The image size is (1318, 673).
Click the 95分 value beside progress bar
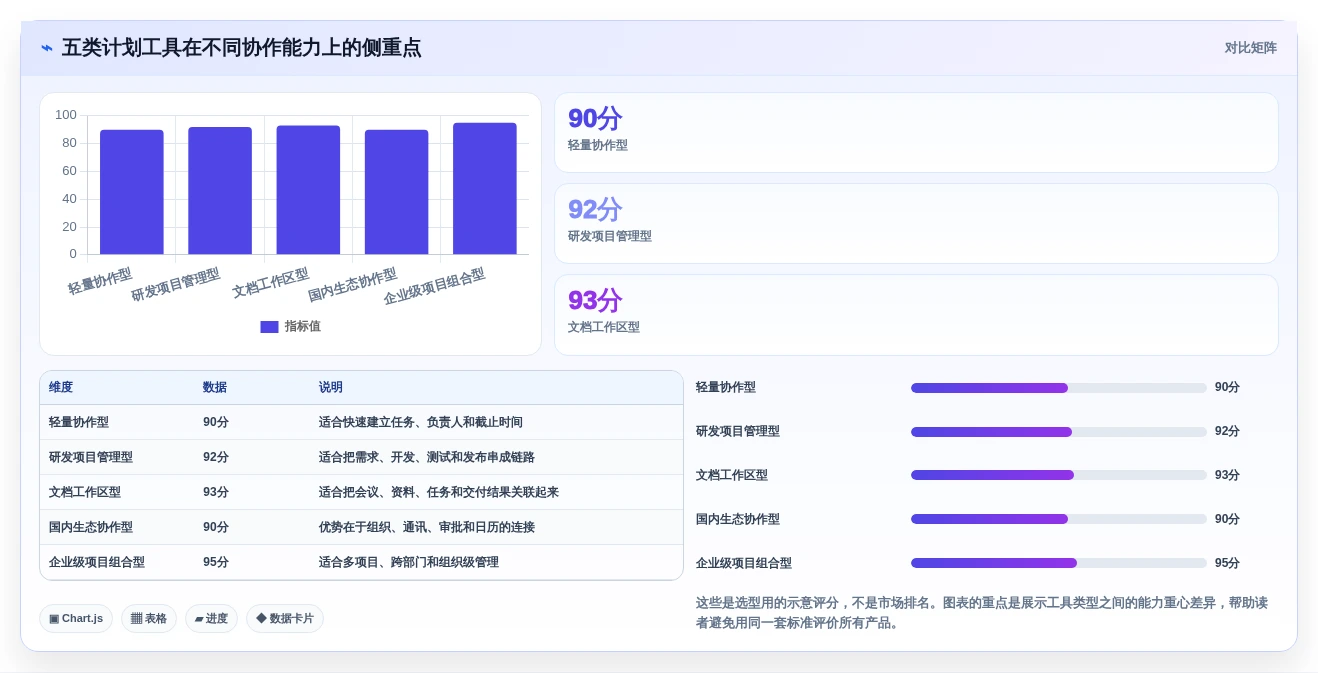pos(1227,563)
